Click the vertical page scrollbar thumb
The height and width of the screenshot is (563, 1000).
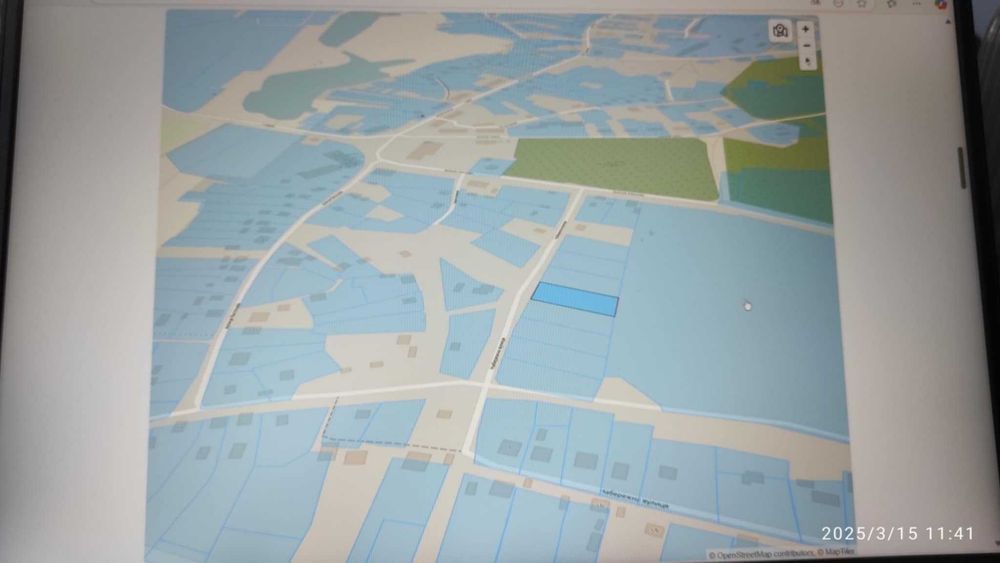[962, 168]
